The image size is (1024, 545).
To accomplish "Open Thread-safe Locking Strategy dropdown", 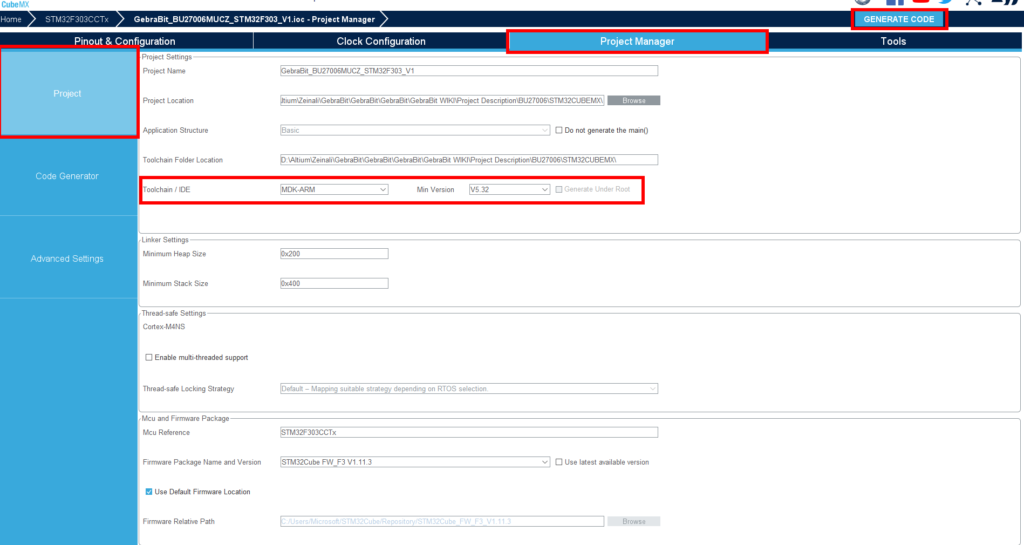I will (469, 388).
